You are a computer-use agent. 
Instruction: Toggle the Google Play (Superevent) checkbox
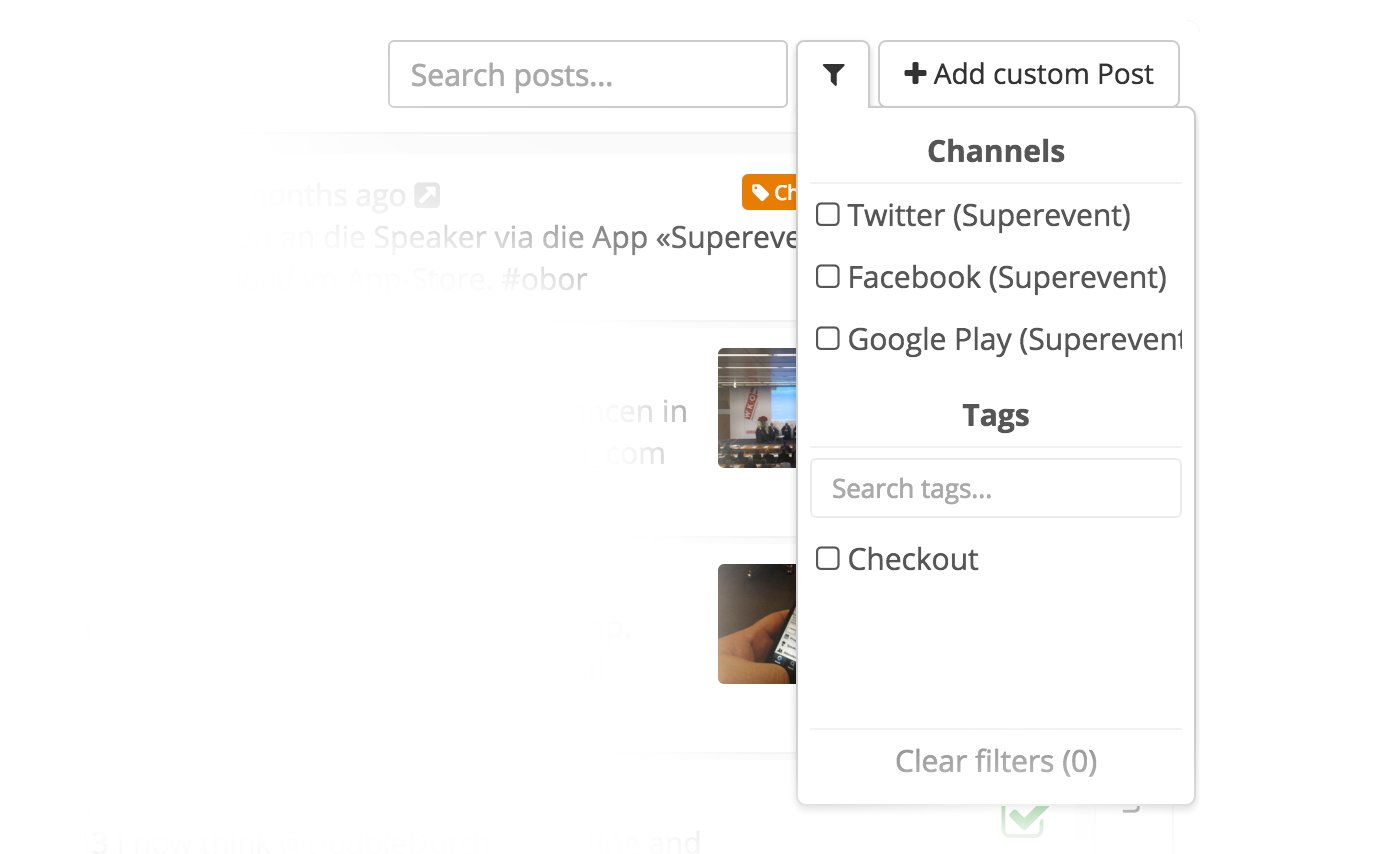point(827,338)
